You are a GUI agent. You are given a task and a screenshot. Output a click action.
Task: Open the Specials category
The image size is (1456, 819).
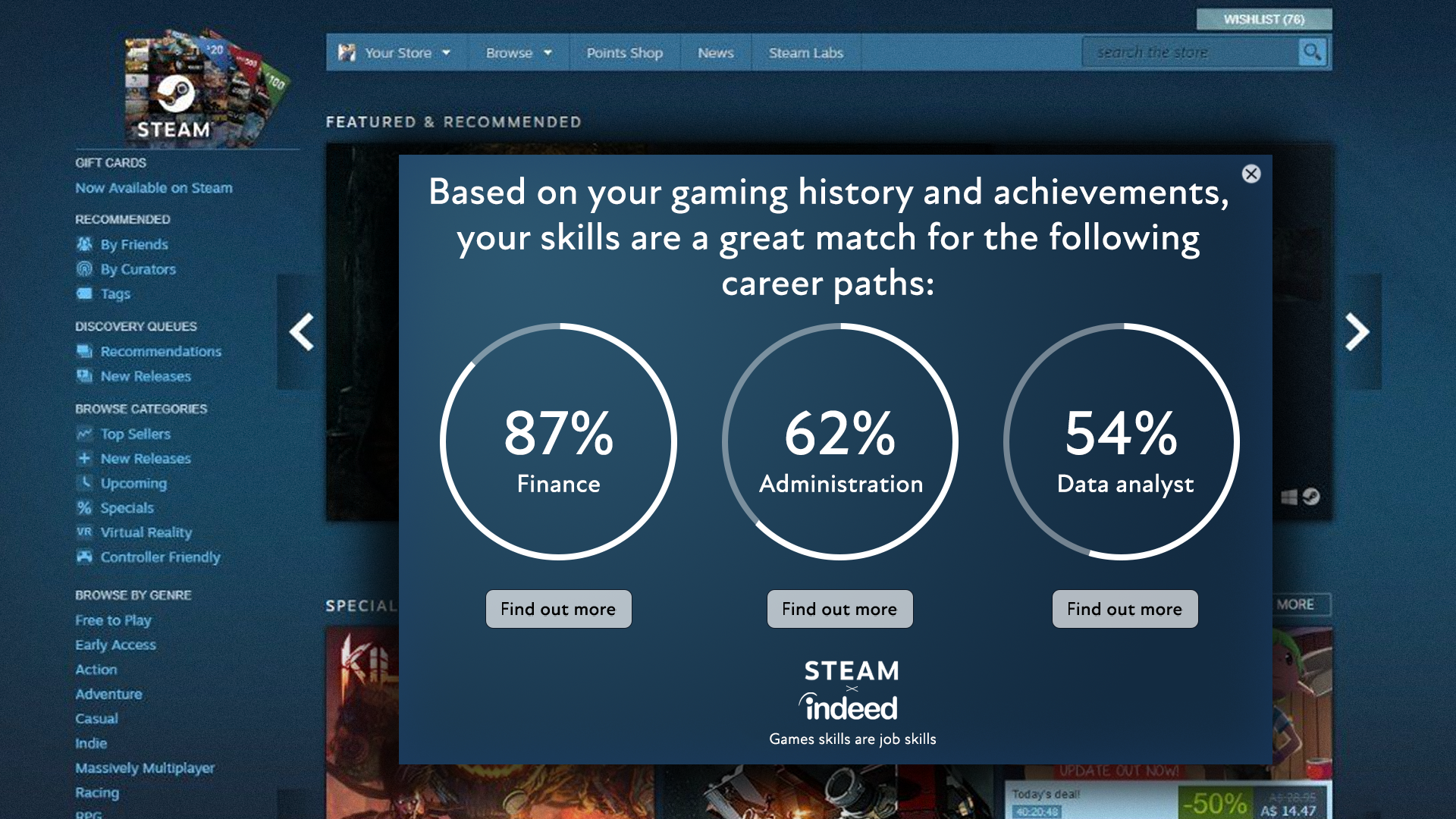point(127,508)
